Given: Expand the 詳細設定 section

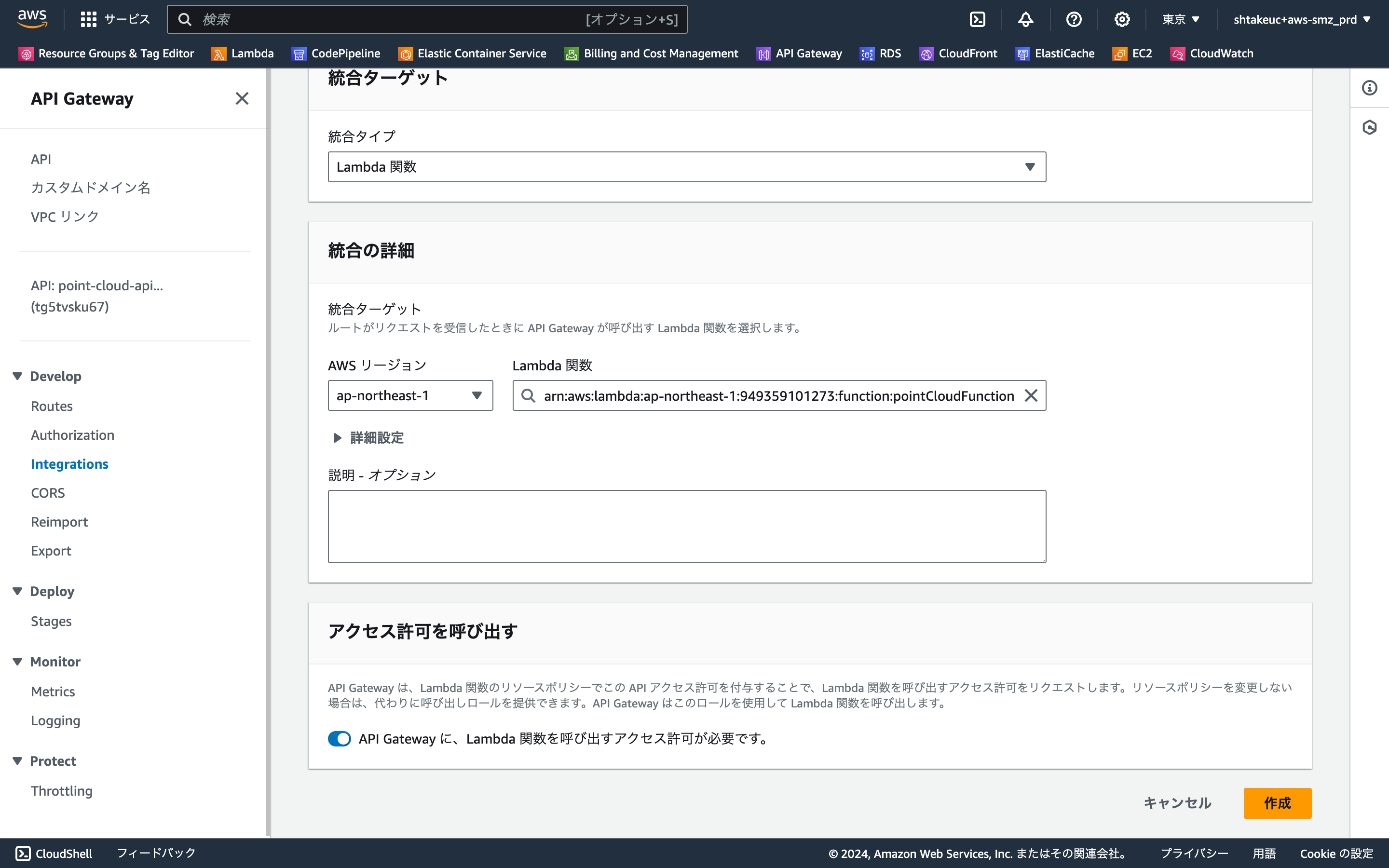Looking at the screenshot, I should pos(368,438).
